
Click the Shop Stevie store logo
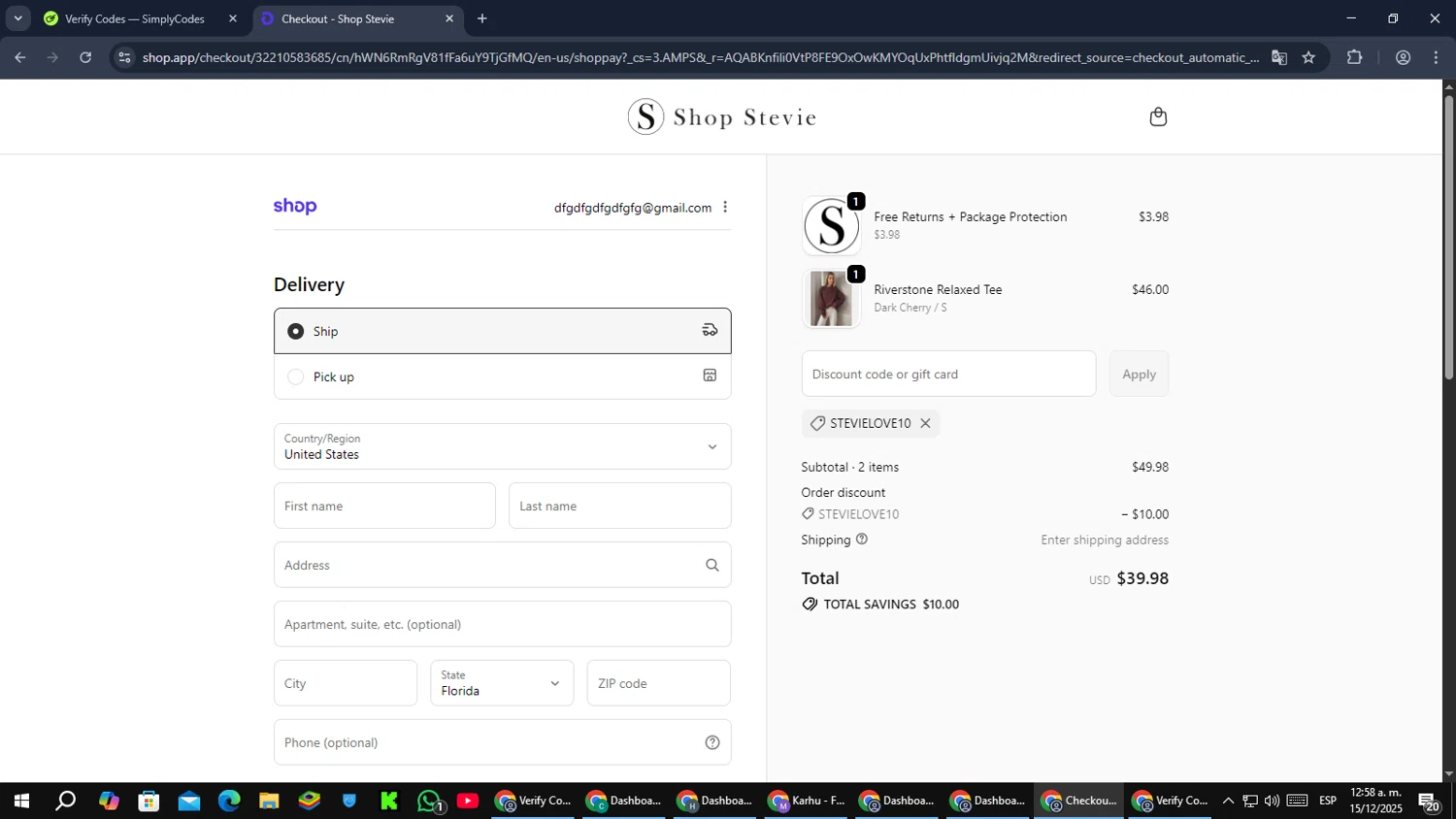pyautogui.click(x=721, y=117)
